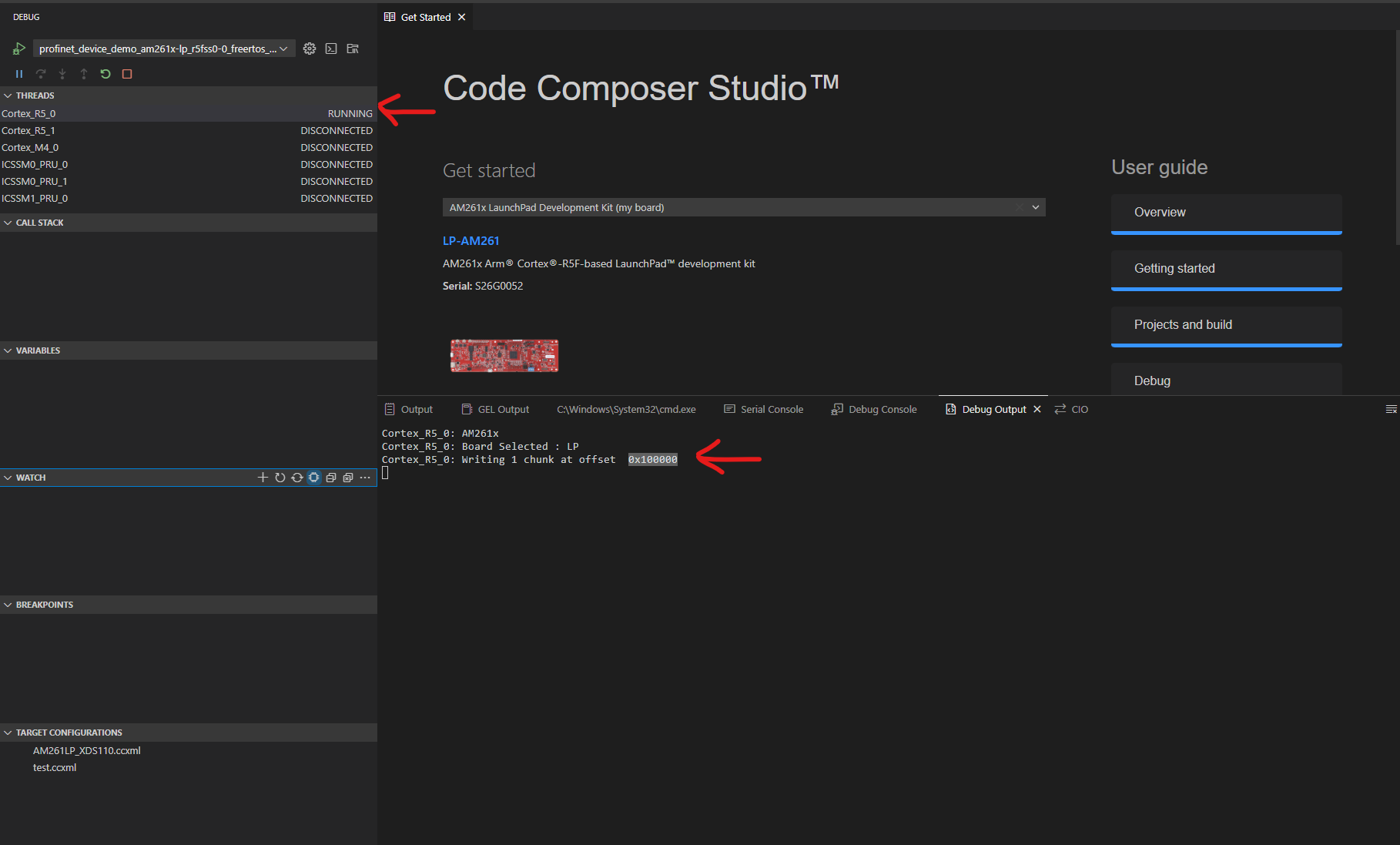Screen dimensions: 1400x845
Task: Open the LP-AM261 link
Action: tap(471, 240)
